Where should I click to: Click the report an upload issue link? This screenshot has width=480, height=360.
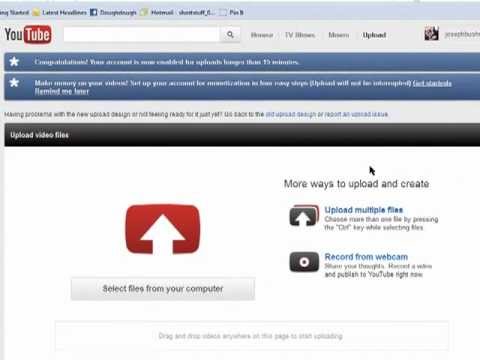point(356,114)
